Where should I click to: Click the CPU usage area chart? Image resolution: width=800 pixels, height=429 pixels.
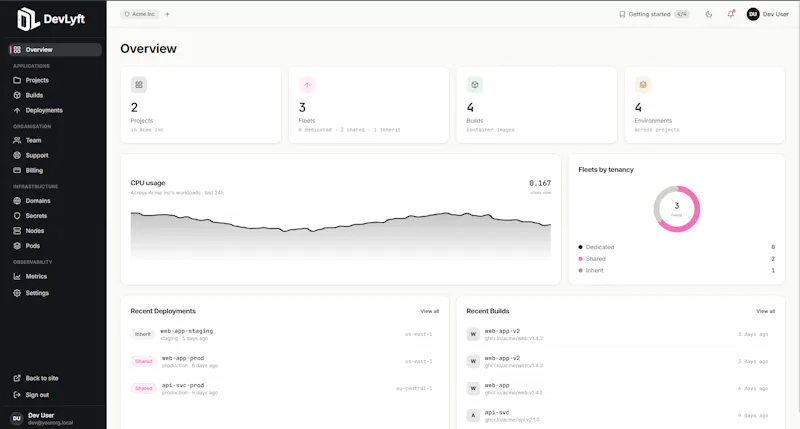click(341, 235)
